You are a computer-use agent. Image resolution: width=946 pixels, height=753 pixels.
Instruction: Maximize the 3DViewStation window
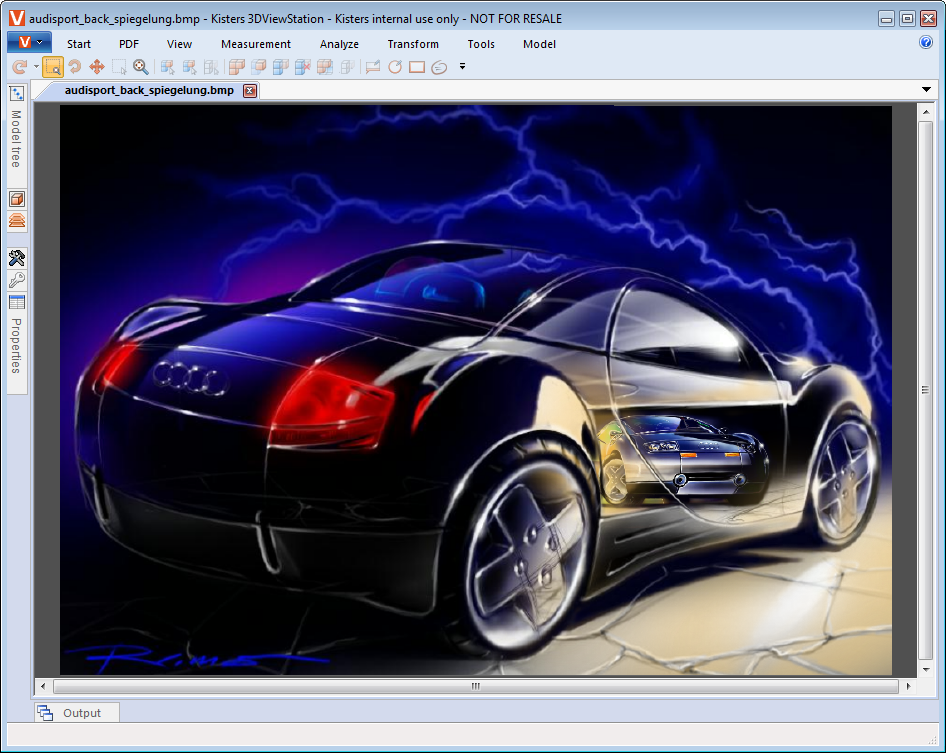click(x=907, y=19)
